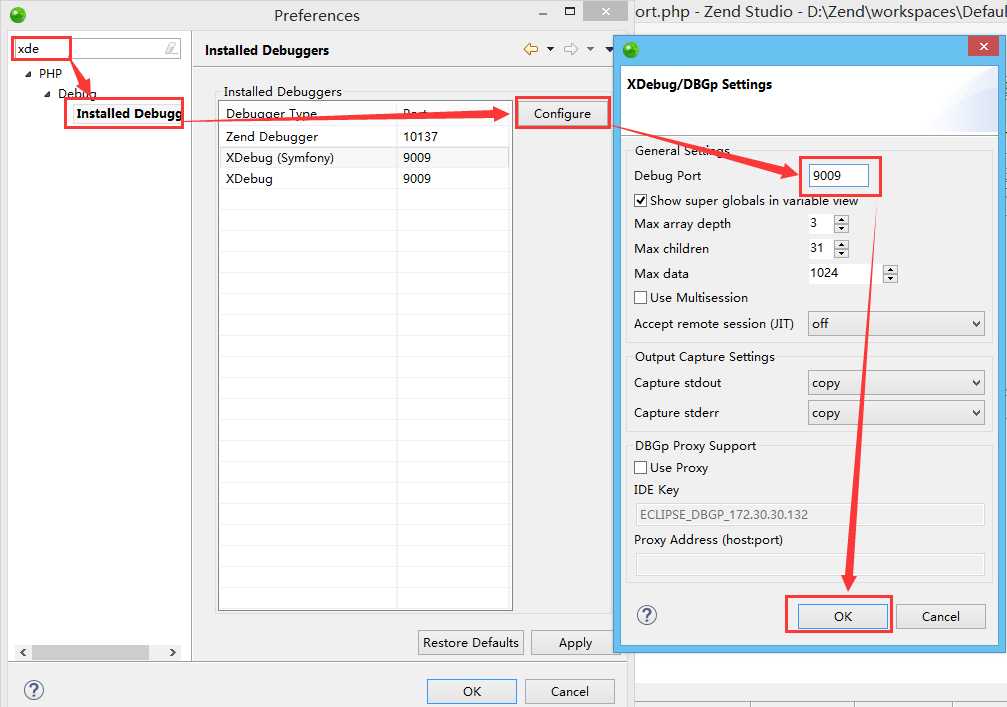Select the Zend Debugger row

(x=364, y=137)
